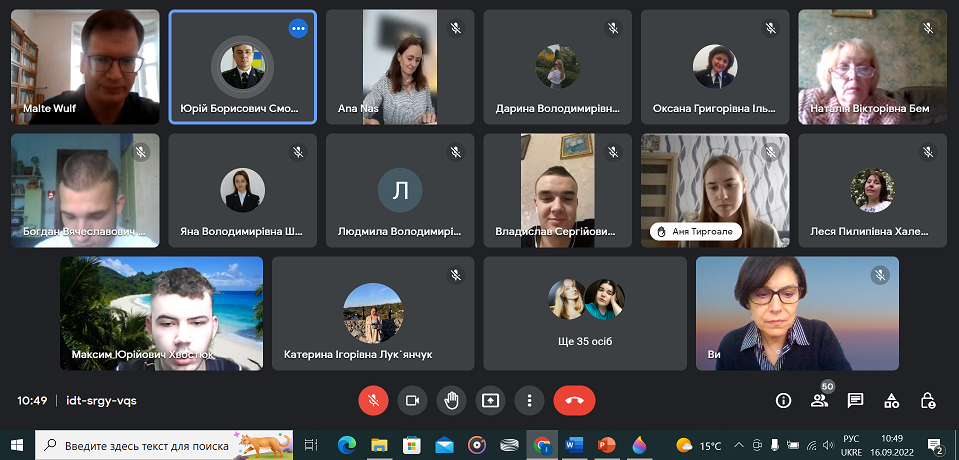
Task: Toggle the camera button
Action: coord(412,400)
